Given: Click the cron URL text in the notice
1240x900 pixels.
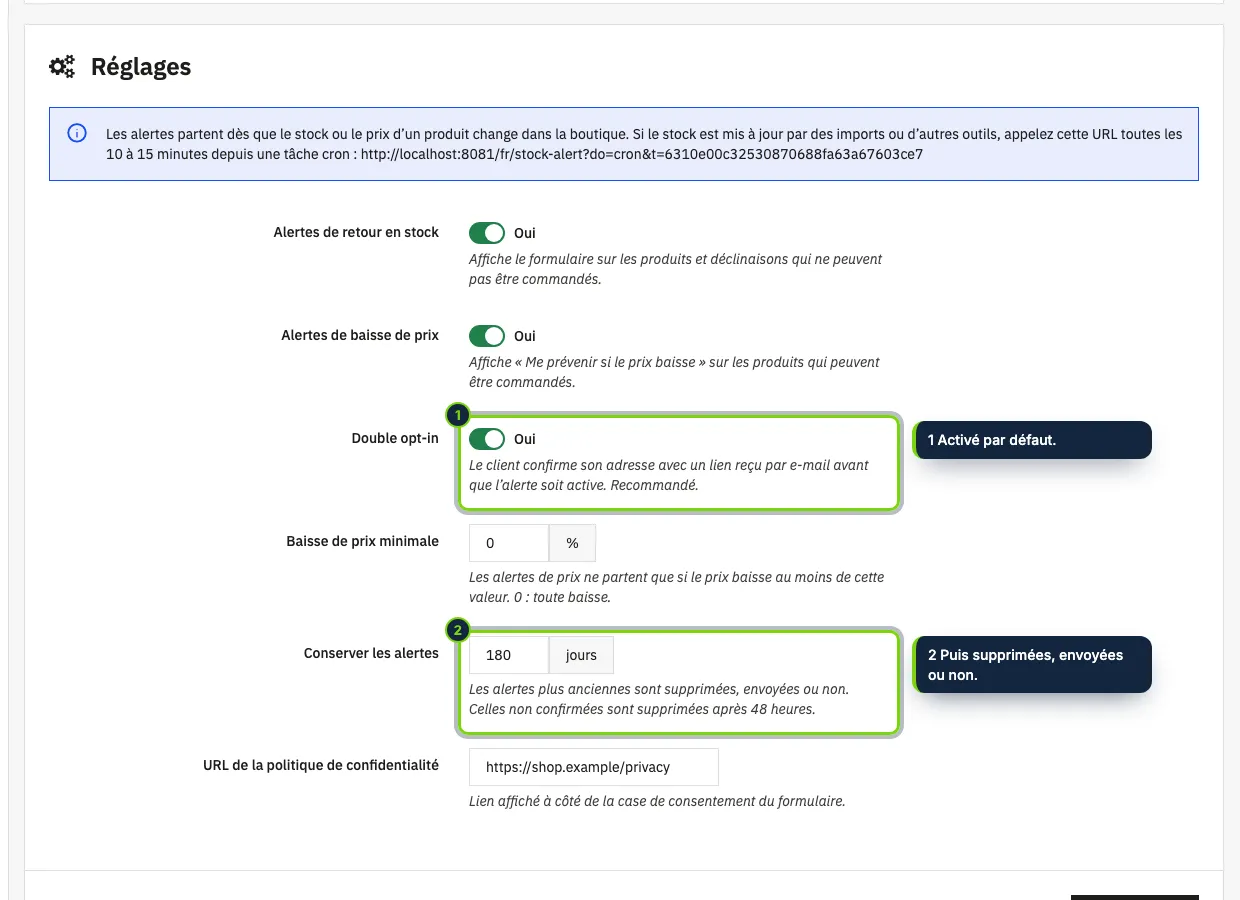Looking at the screenshot, I should pos(641,154).
